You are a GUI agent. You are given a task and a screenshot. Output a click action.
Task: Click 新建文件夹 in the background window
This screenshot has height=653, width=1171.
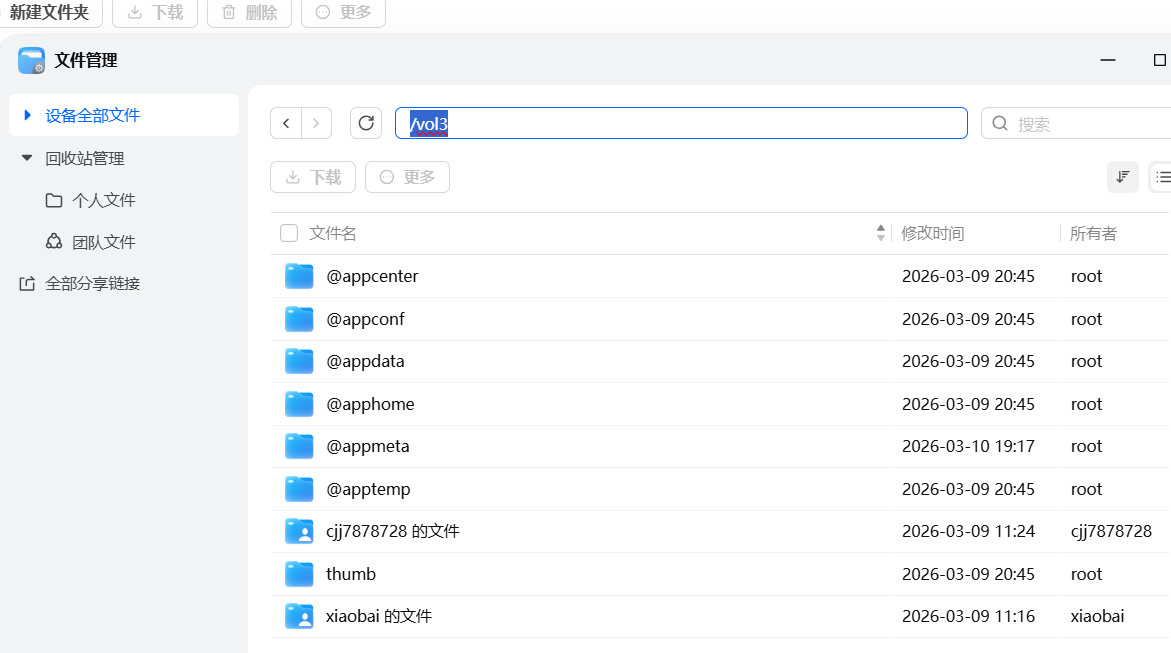coord(49,13)
